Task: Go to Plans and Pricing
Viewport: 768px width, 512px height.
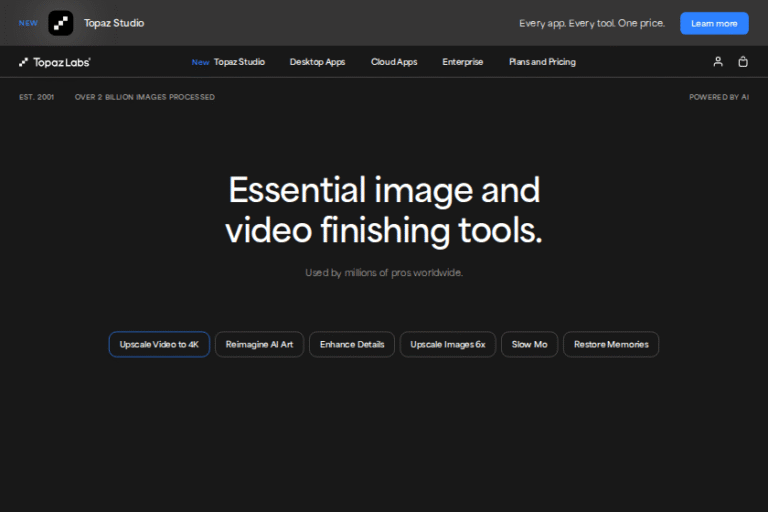Action: (541, 62)
